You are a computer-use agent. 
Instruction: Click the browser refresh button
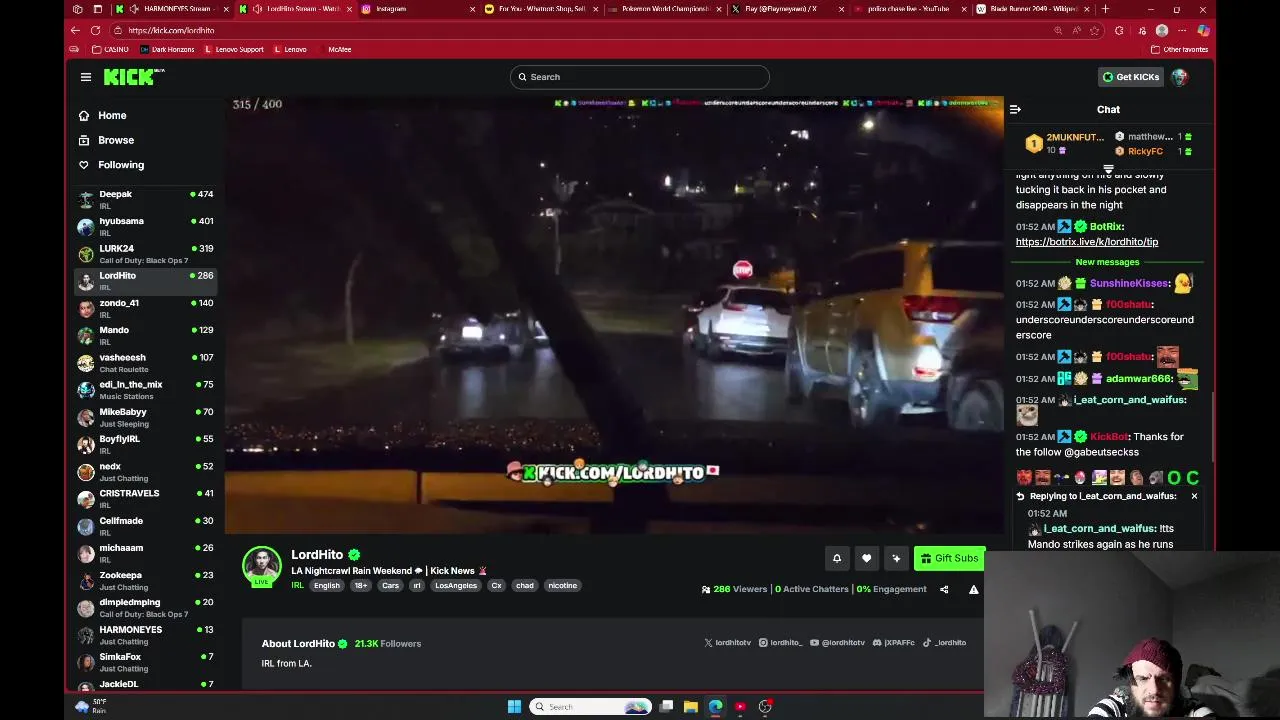[95, 30]
